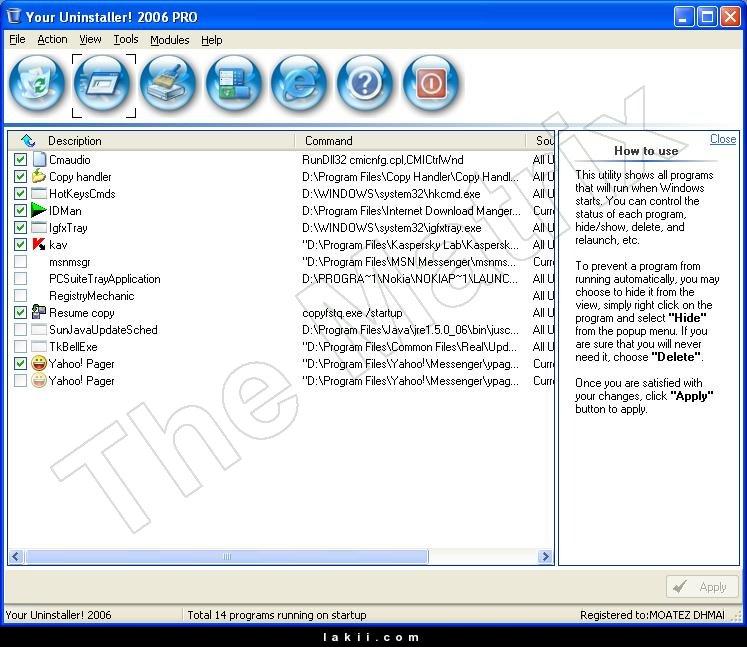Uncheck the Resume copy checkbox
The image size is (747, 647).
[x=20, y=313]
